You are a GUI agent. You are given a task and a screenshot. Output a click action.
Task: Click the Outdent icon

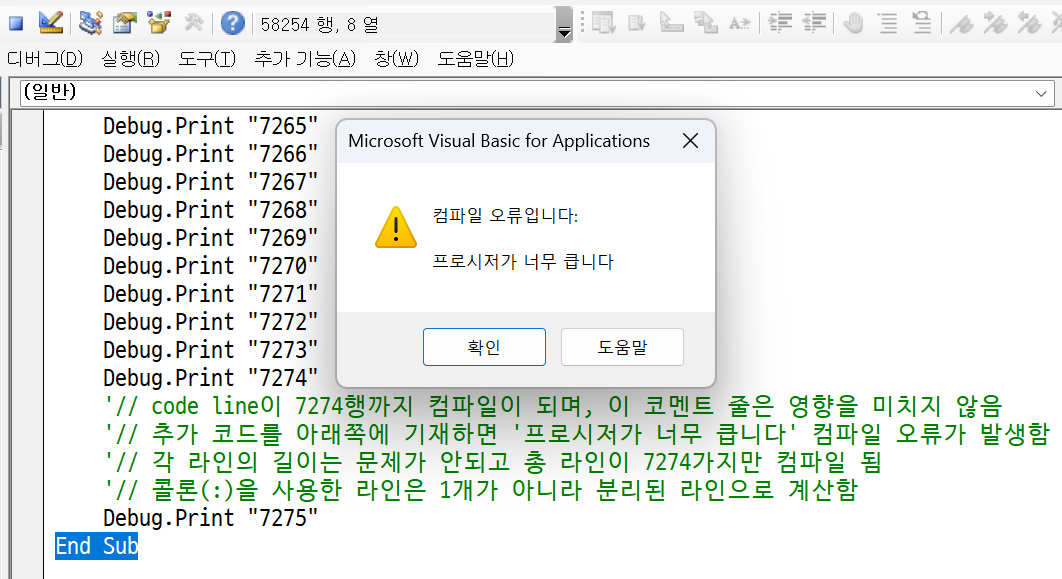813,24
